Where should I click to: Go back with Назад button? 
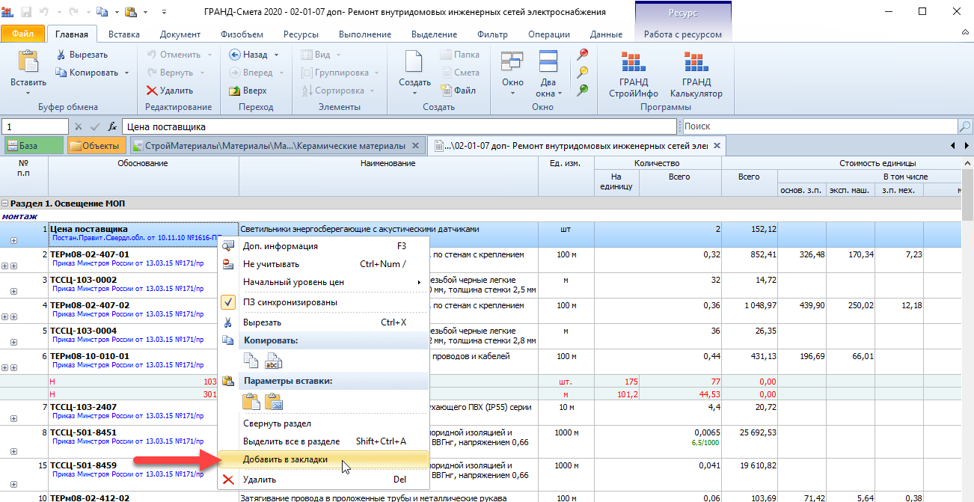tap(249, 55)
